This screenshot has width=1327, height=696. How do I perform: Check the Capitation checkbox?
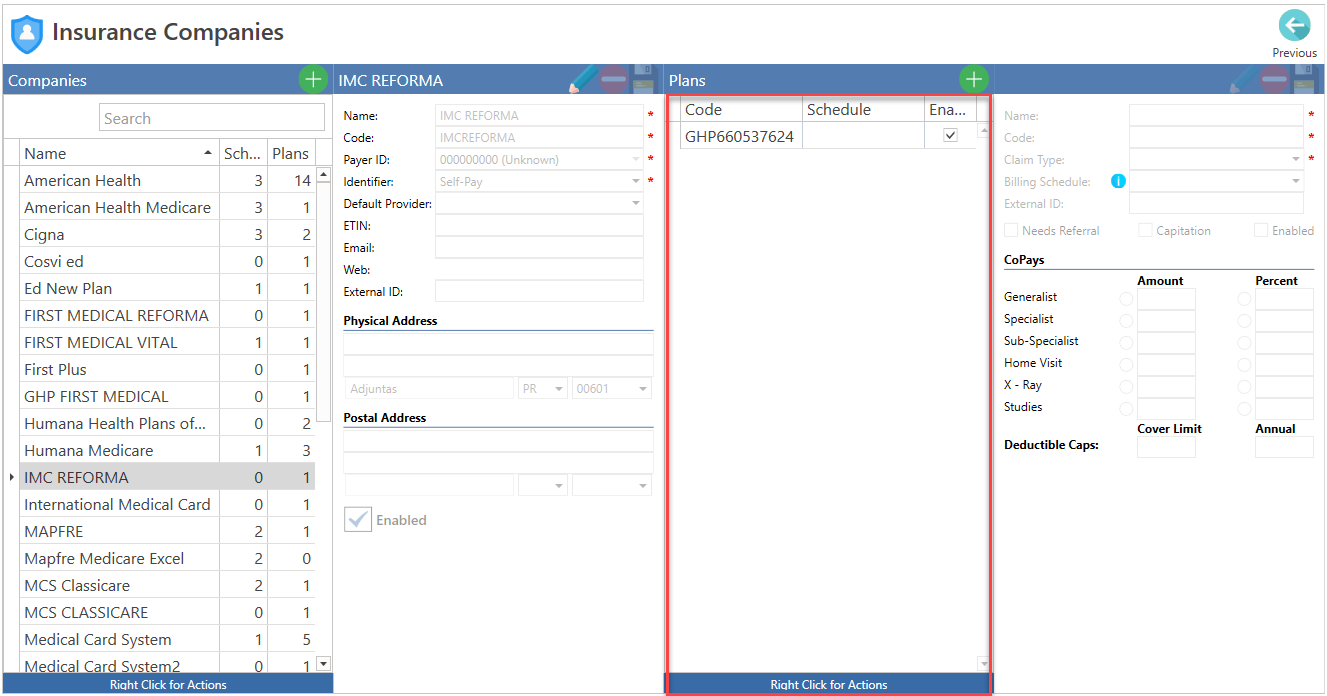coord(1145,230)
